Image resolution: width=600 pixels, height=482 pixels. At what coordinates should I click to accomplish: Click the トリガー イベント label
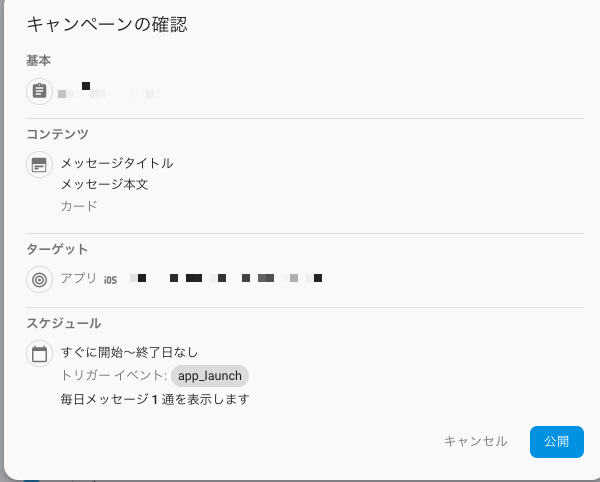click(114, 376)
